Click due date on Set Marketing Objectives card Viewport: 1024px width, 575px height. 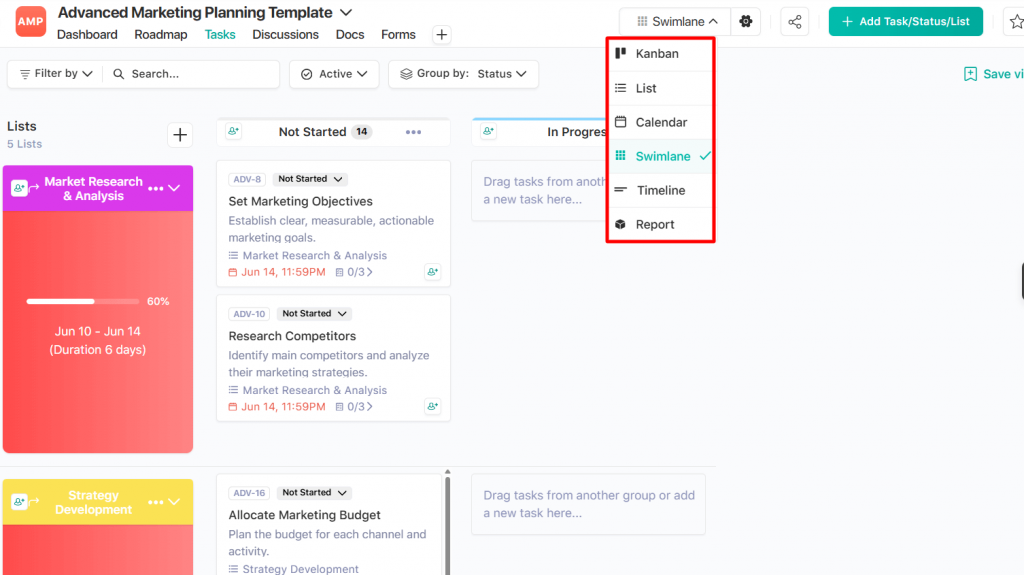(277, 272)
